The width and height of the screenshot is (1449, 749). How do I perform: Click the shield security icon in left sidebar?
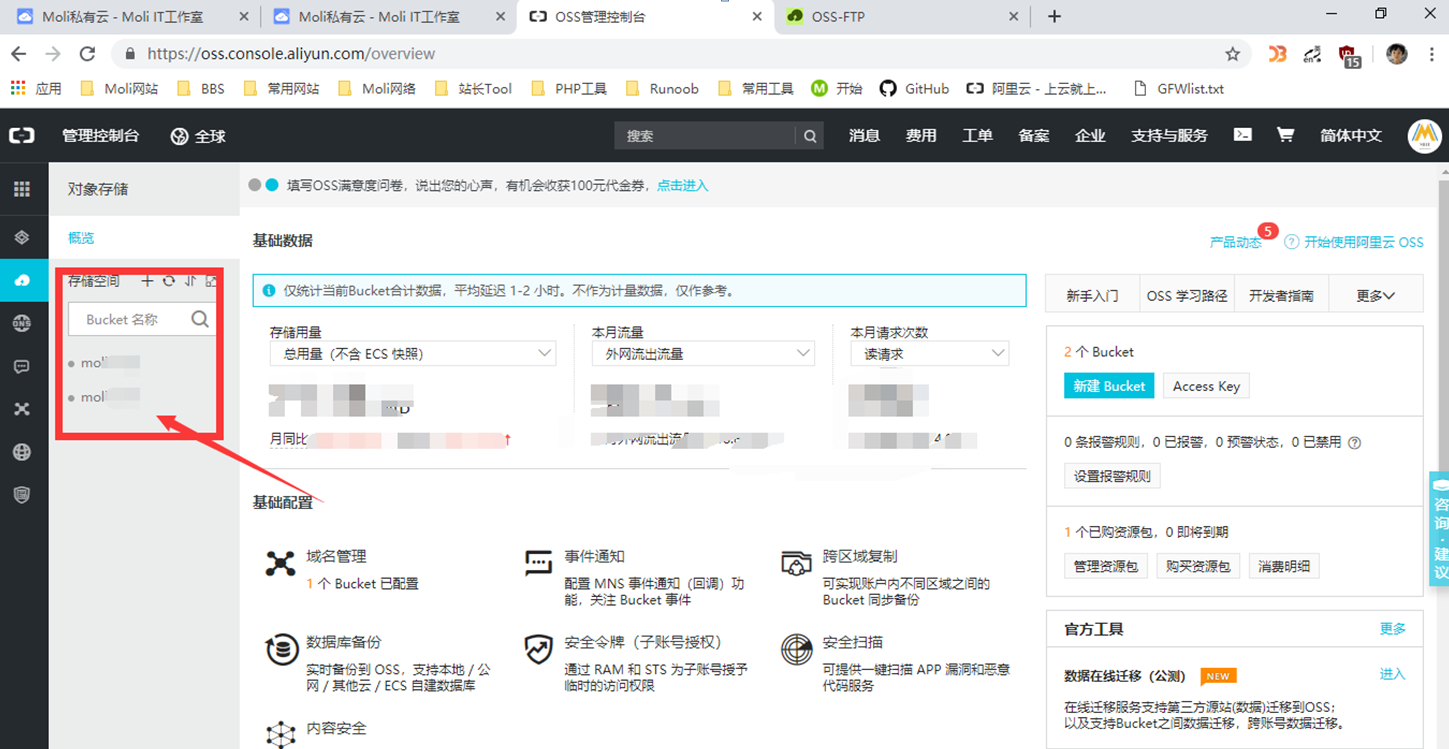[22, 494]
